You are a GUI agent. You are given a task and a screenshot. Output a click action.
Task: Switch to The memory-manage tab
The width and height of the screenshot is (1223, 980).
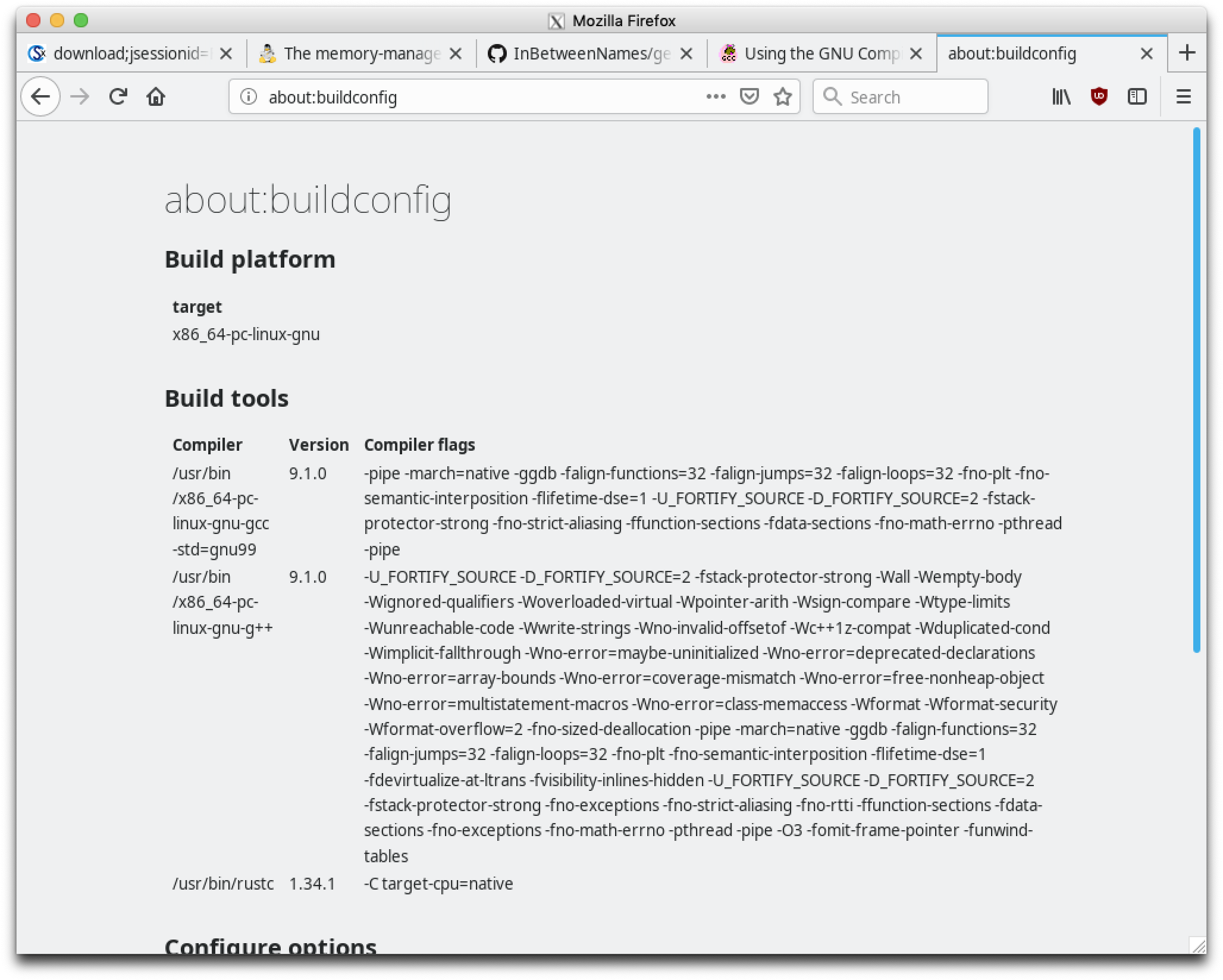pyautogui.click(x=362, y=54)
